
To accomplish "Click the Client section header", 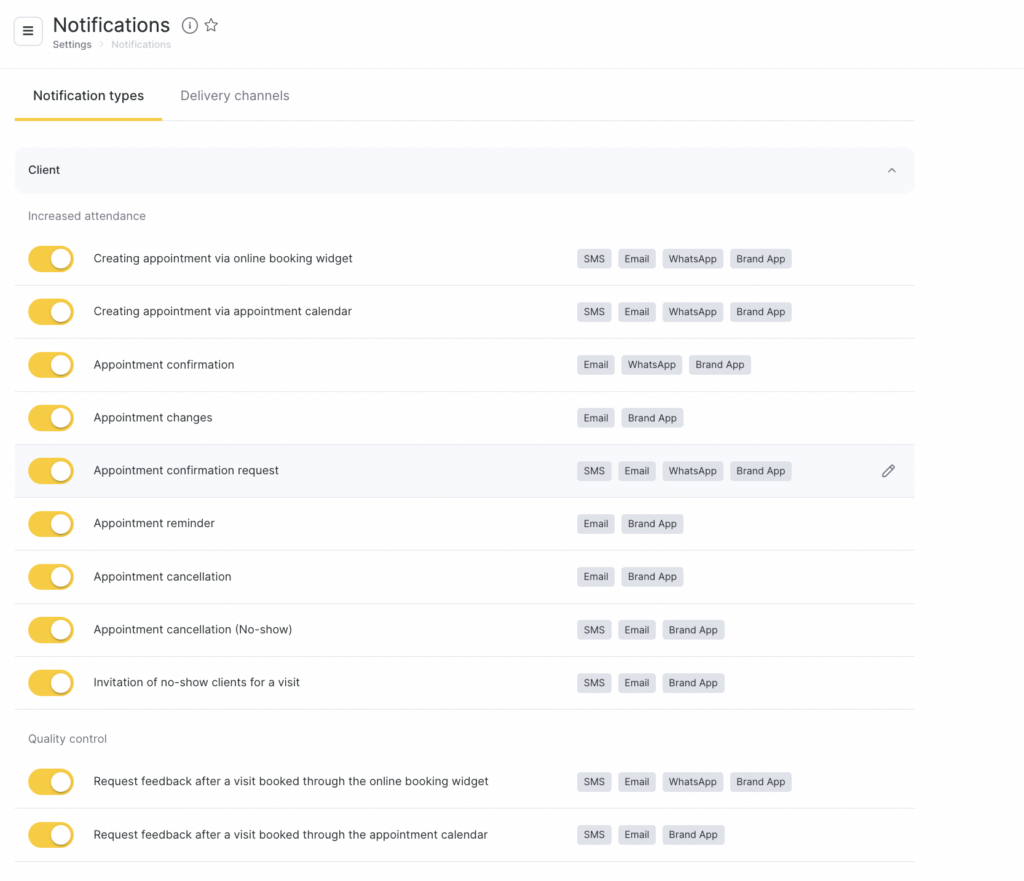I will [x=44, y=170].
